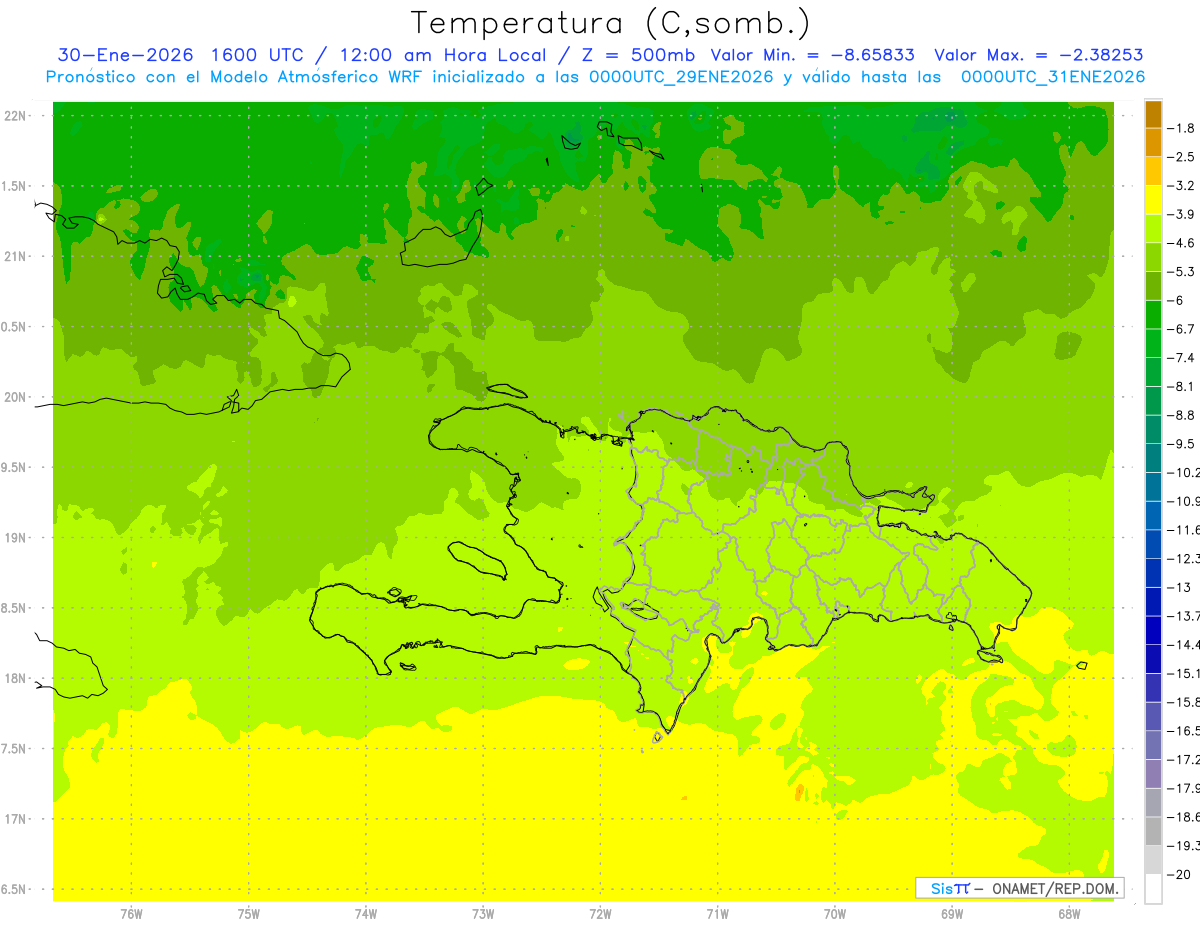Click the '20N' latitude label

pos(16,397)
